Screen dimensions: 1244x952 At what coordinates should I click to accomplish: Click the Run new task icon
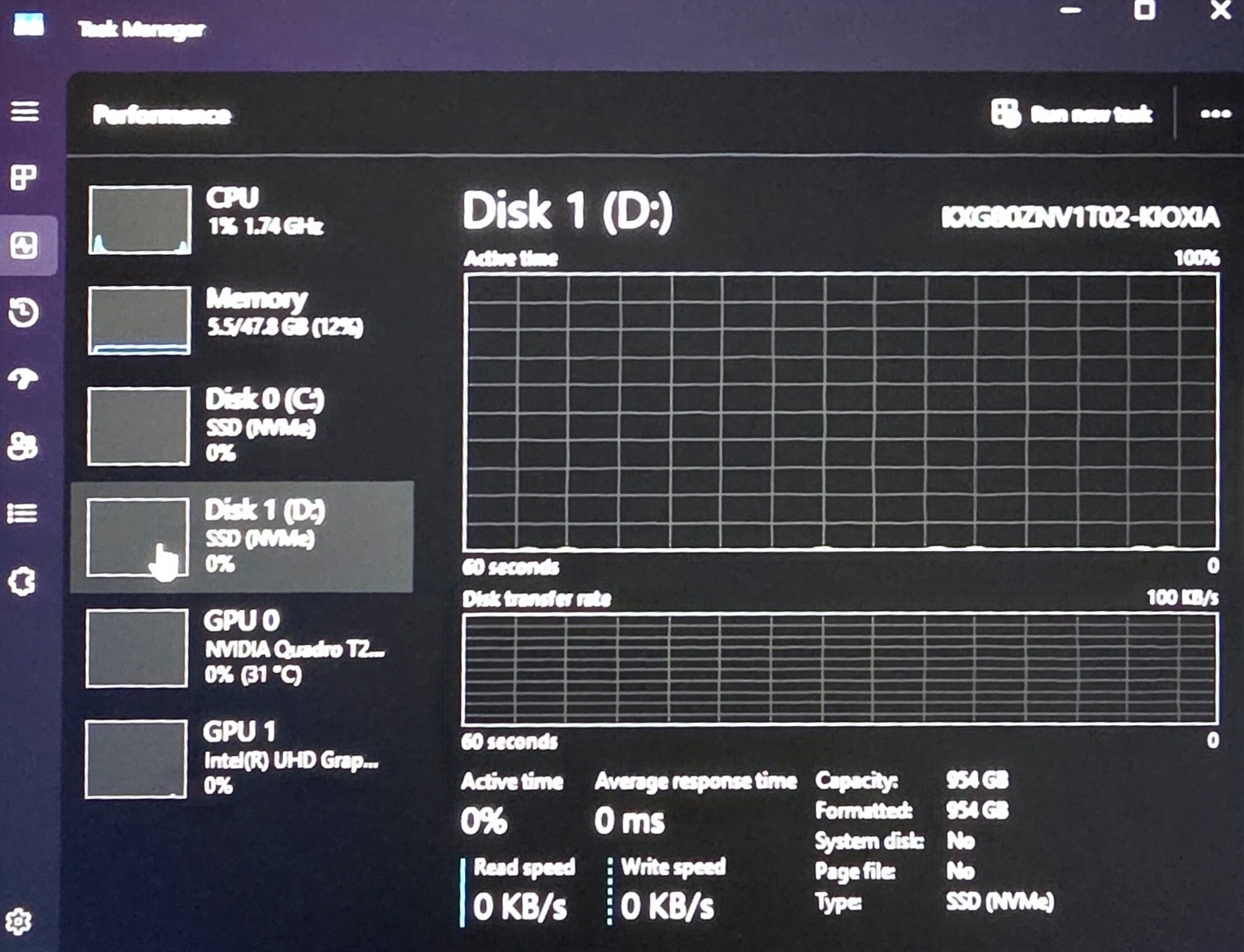pos(1005,113)
